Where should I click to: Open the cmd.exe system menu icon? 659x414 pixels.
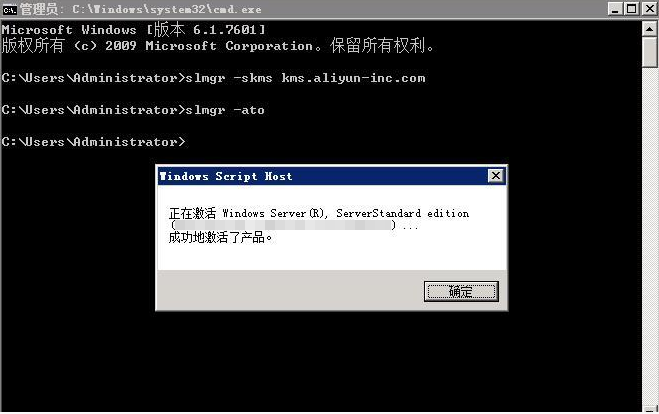[9, 9]
